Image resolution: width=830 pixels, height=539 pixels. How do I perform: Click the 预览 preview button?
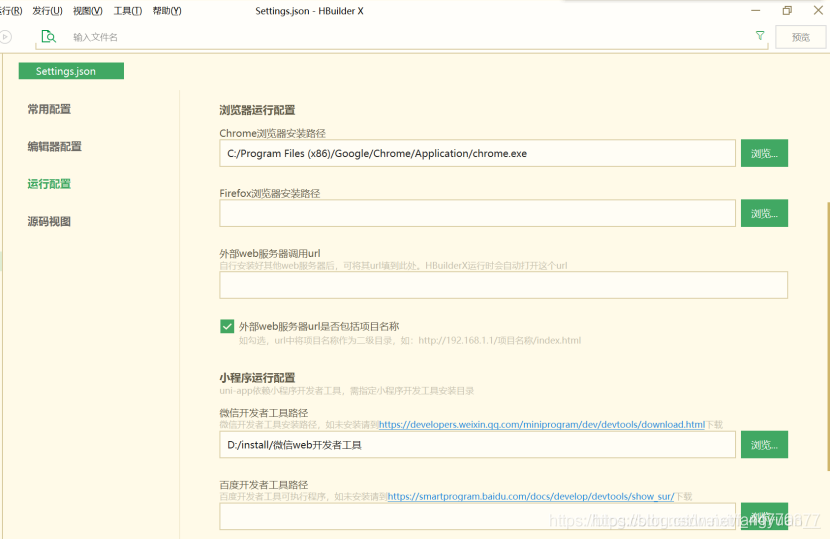800,37
